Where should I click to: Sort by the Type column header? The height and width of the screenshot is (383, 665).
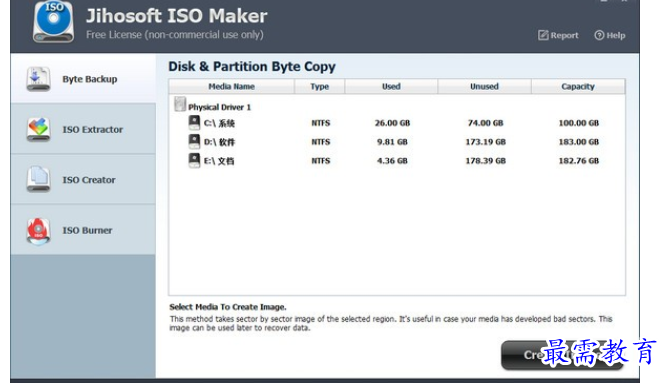(x=319, y=87)
